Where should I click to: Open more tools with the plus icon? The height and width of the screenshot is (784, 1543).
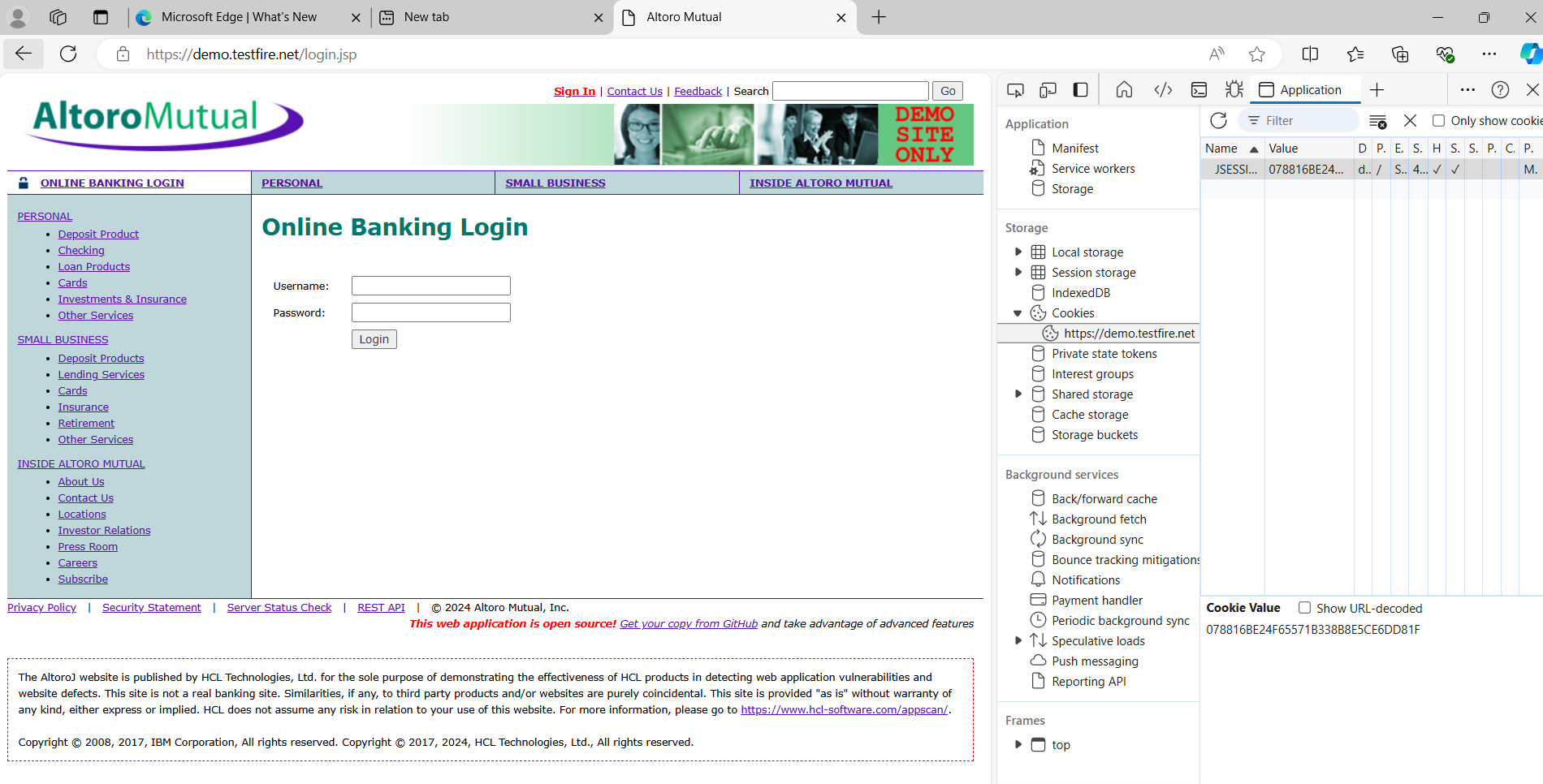[x=1376, y=89]
